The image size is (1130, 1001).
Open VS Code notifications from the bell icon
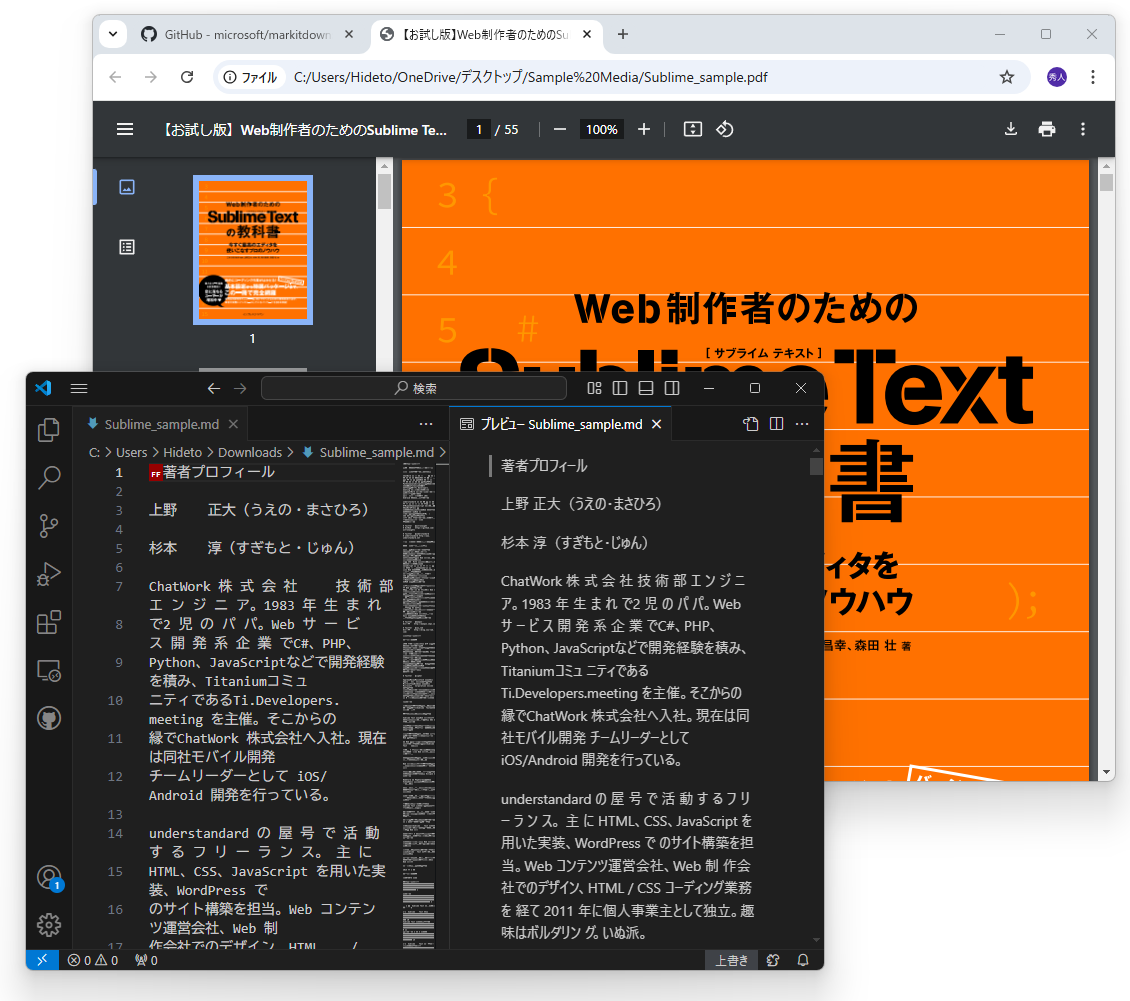click(x=802, y=960)
